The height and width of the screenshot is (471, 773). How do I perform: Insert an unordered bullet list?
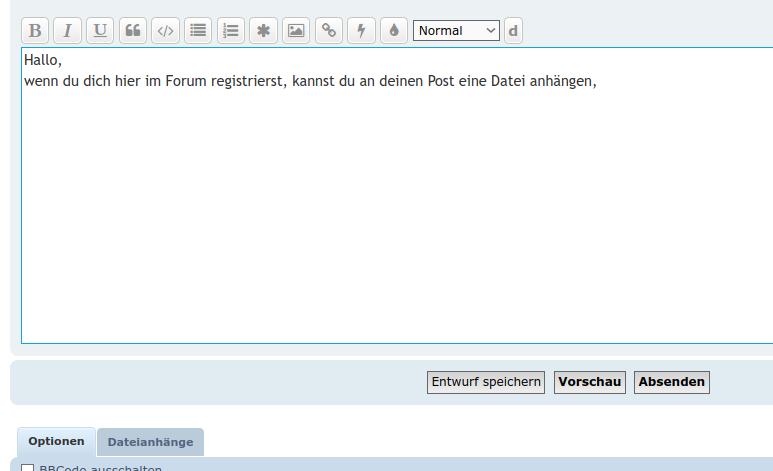[x=198, y=30]
